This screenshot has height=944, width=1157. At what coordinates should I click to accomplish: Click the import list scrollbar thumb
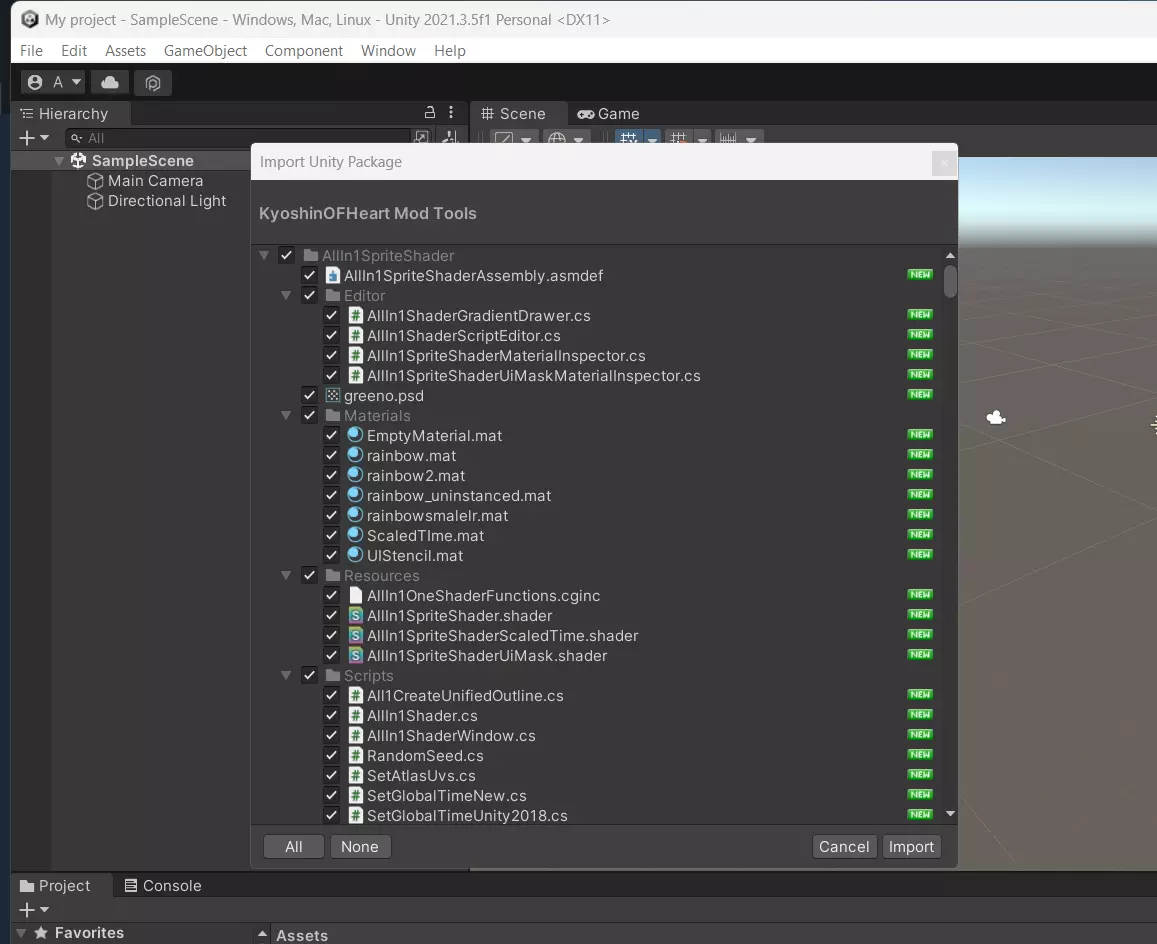[x=950, y=281]
